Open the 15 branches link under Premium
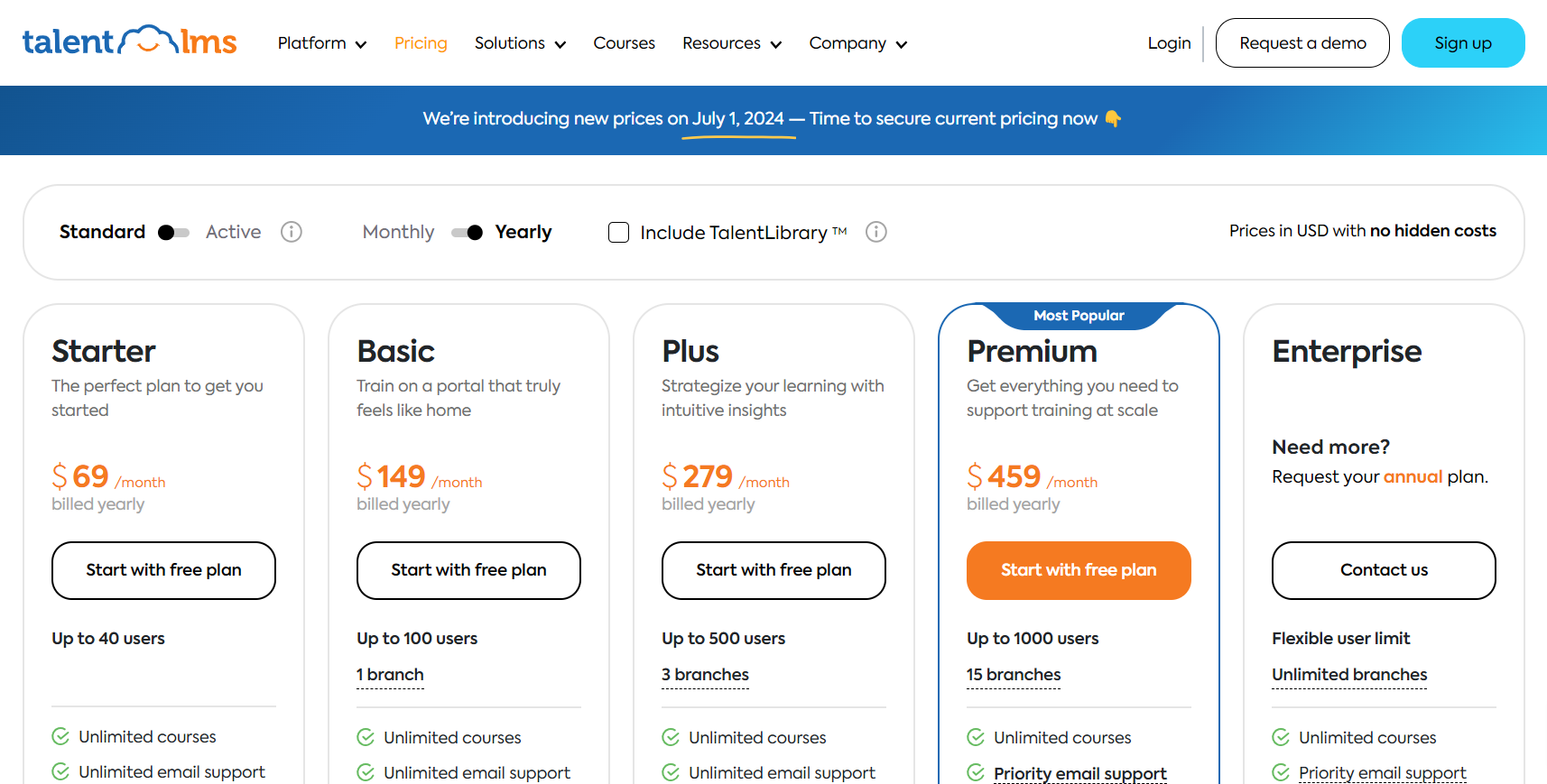The height and width of the screenshot is (784, 1547). pyautogui.click(x=1013, y=674)
